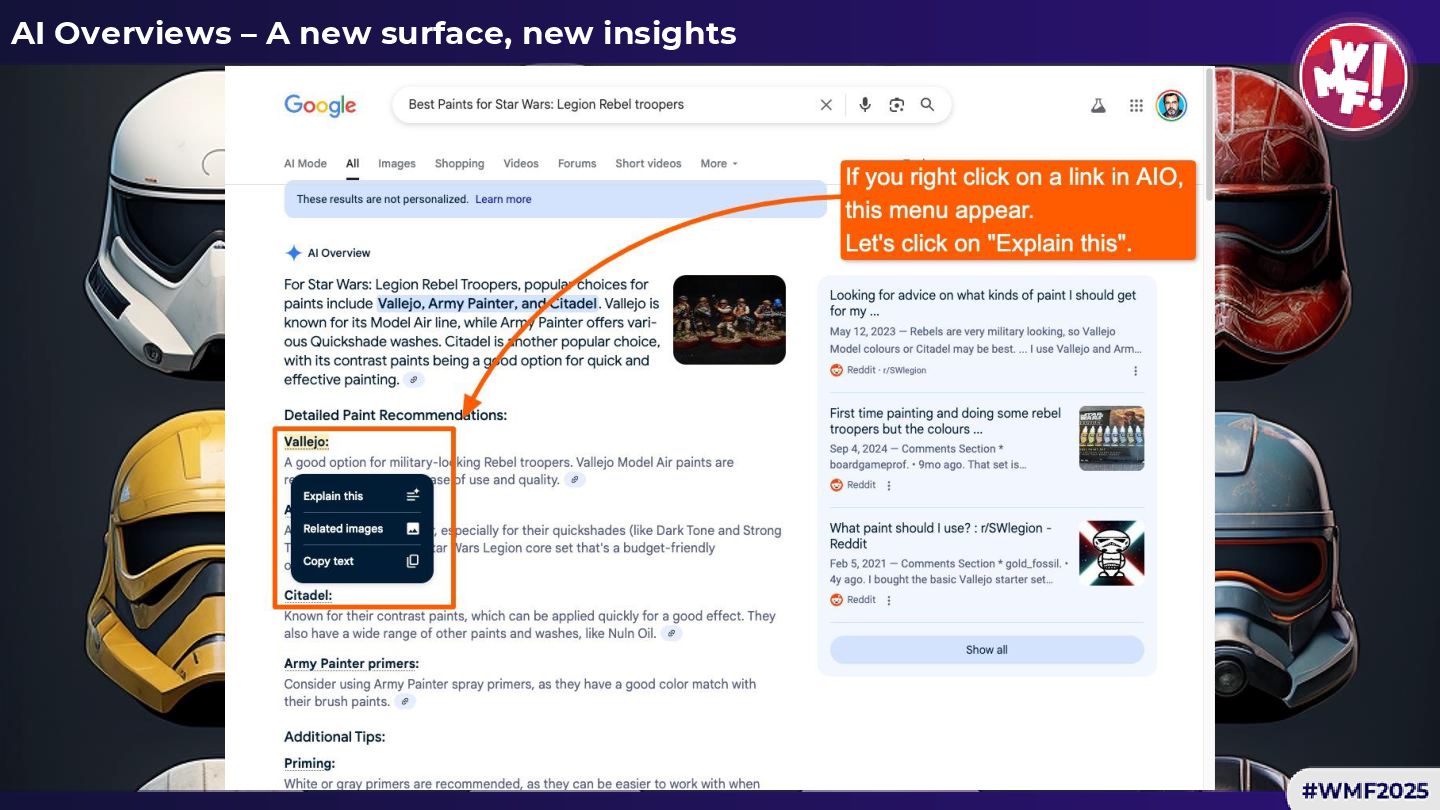Click the Citadel: underlined heading
The height and width of the screenshot is (810, 1440).
pyautogui.click(x=308, y=595)
